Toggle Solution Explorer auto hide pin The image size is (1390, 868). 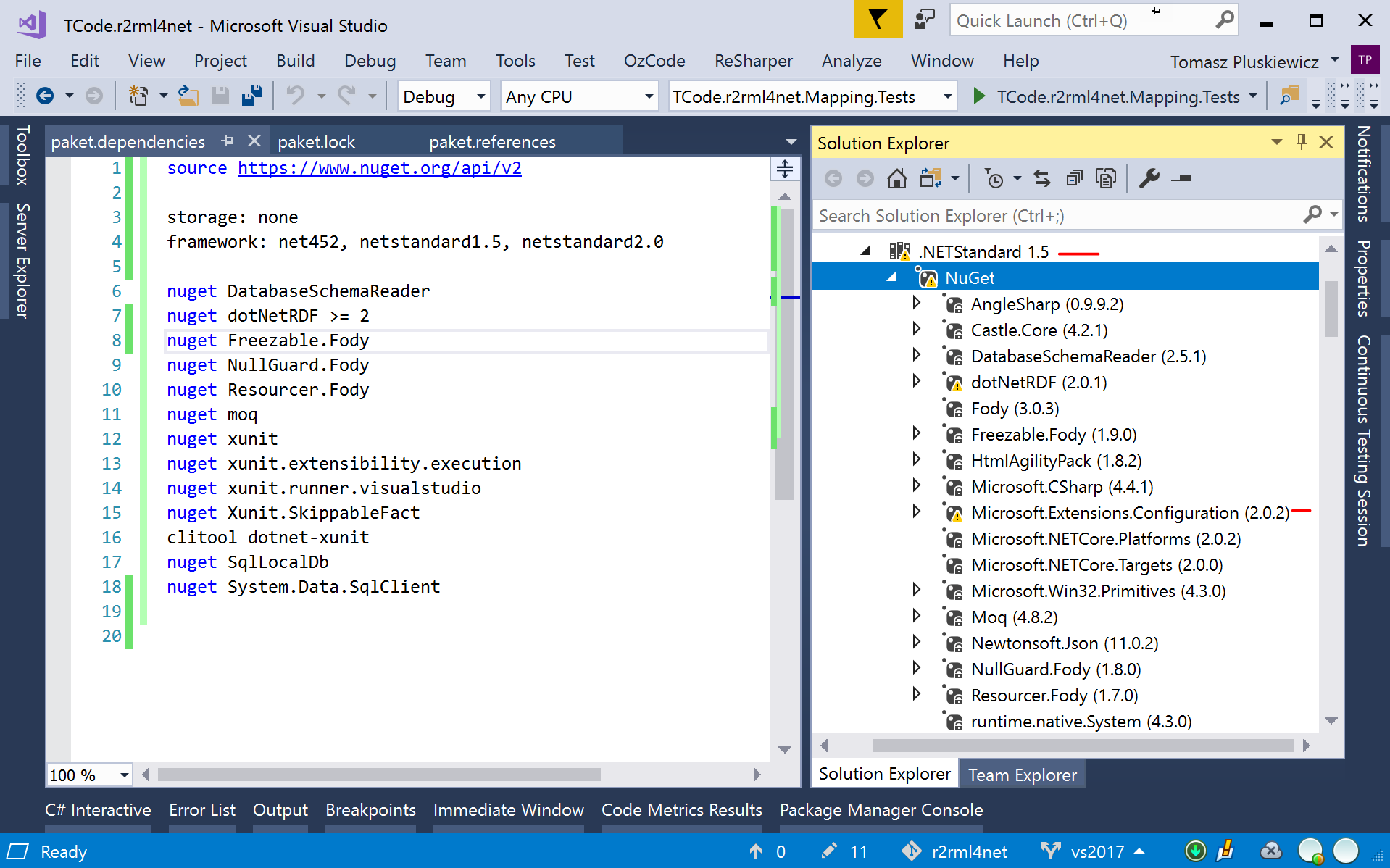point(1302,142)
